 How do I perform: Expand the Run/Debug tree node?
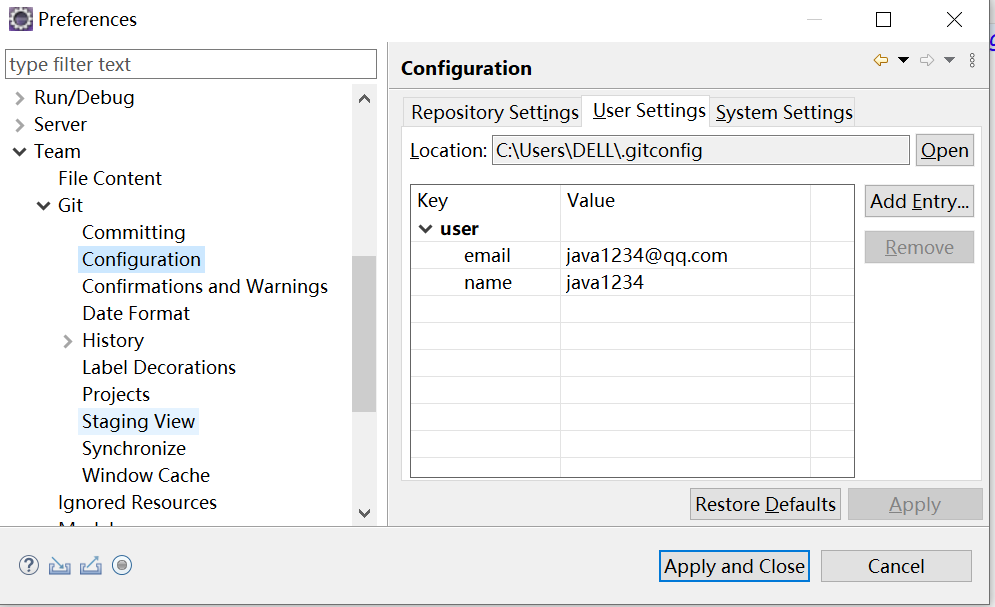click(20, 98)
